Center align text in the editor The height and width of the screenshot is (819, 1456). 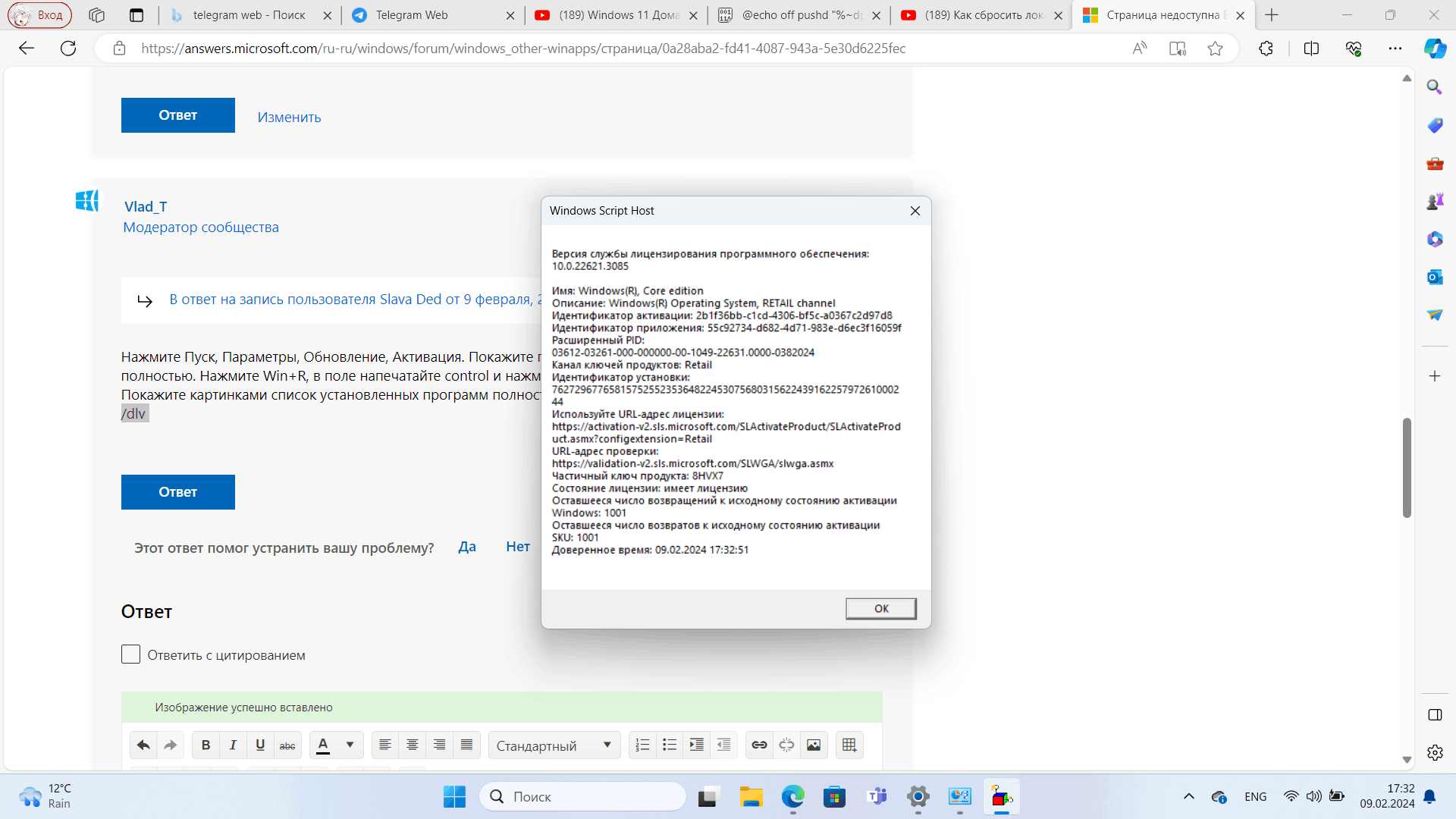tap(413, 745)
